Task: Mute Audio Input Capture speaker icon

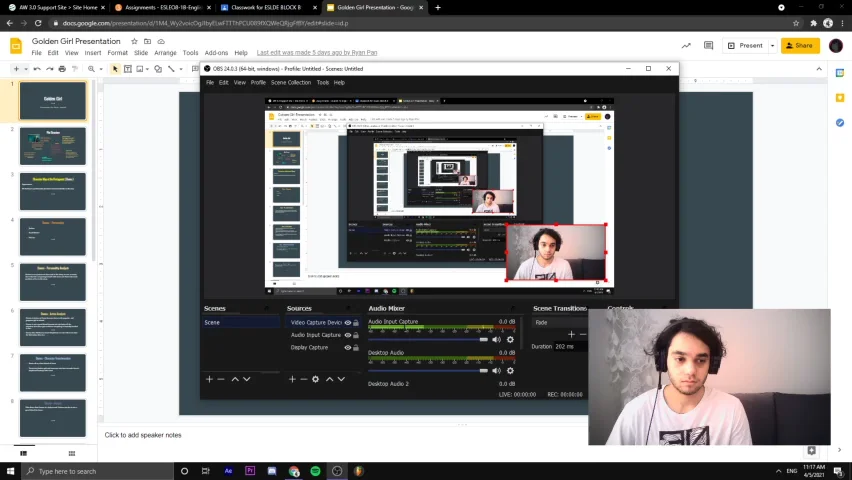Action: click(x=496, y=339)
